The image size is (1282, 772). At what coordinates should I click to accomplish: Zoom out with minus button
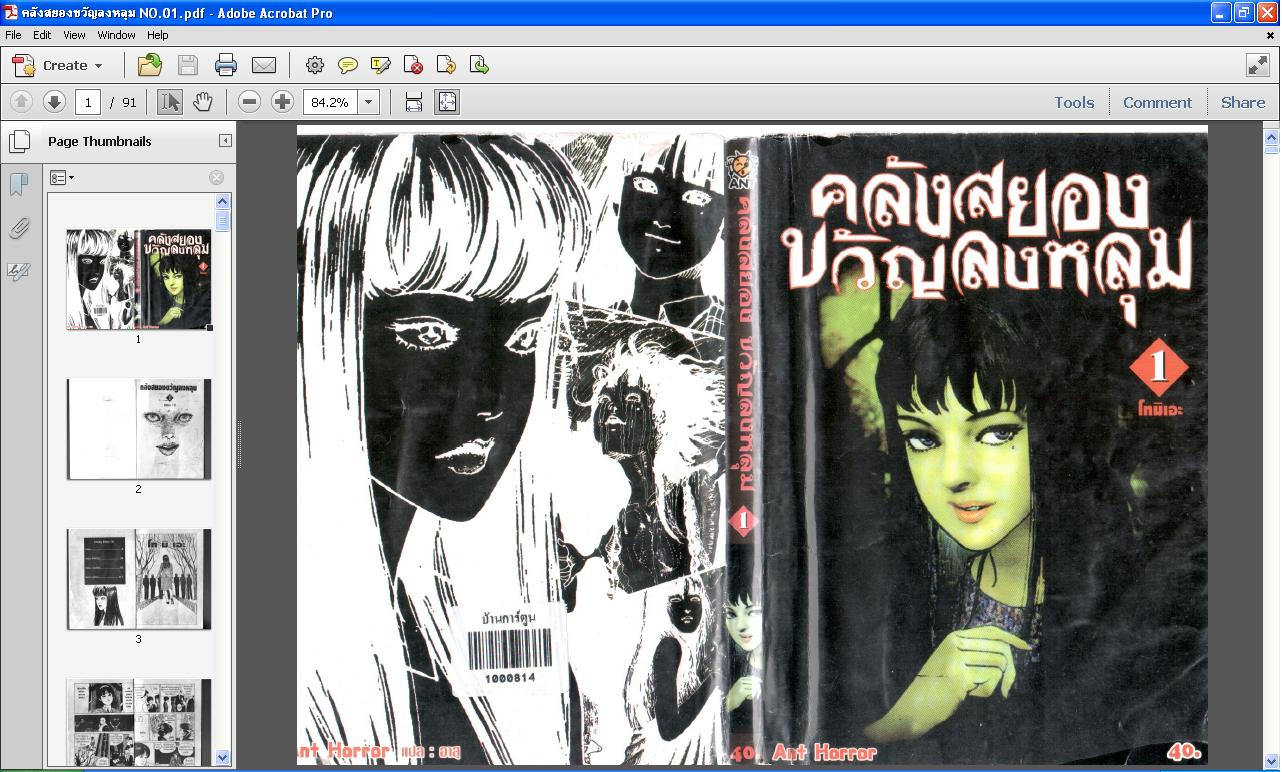tap(250, 102)
